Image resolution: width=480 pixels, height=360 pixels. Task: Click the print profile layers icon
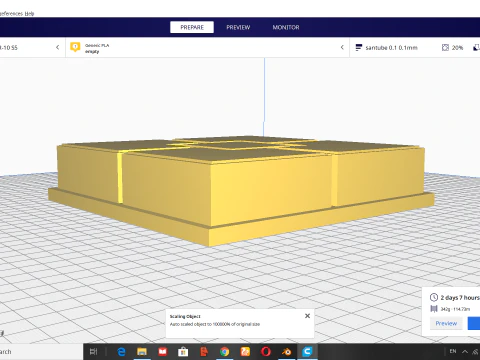pyautogui.click(x=359, y=48)
